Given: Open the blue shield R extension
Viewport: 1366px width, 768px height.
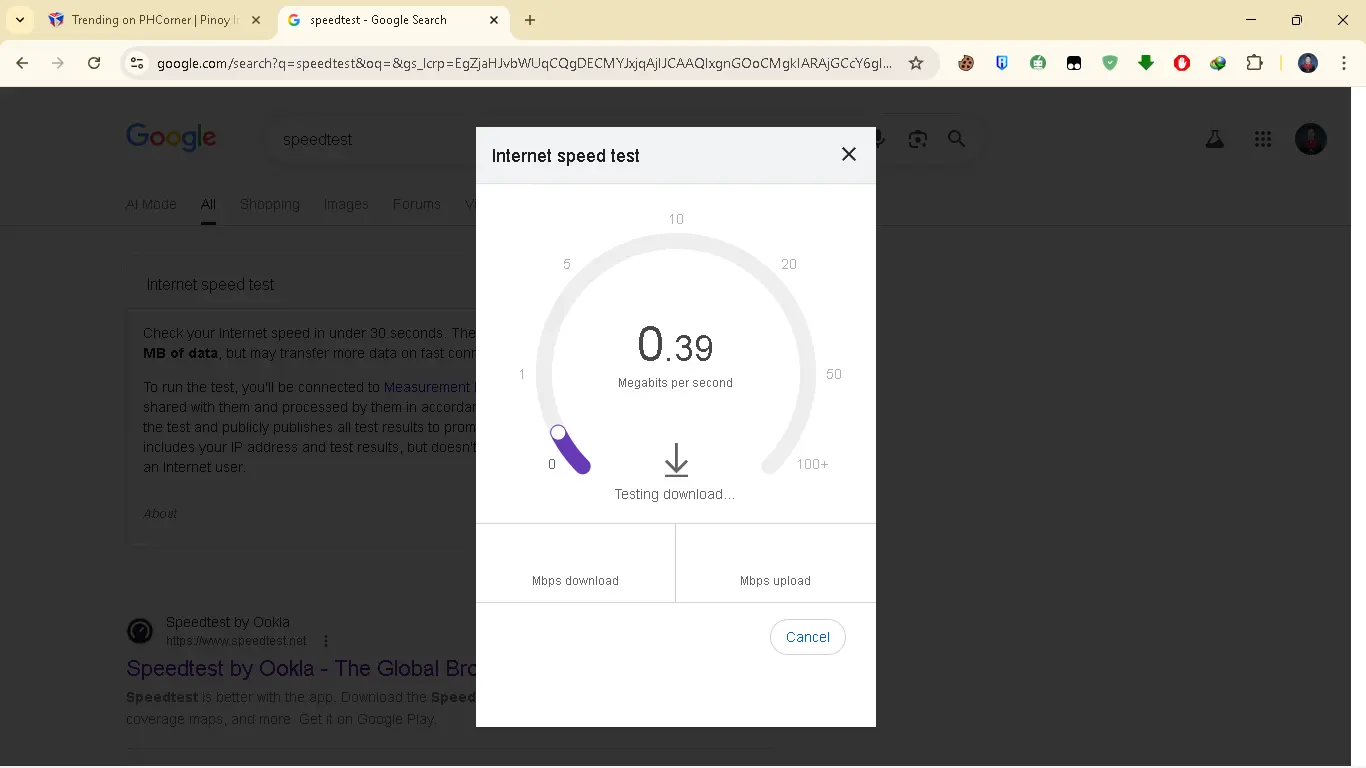Looking at the screenshot, I should pos(1002,63).
